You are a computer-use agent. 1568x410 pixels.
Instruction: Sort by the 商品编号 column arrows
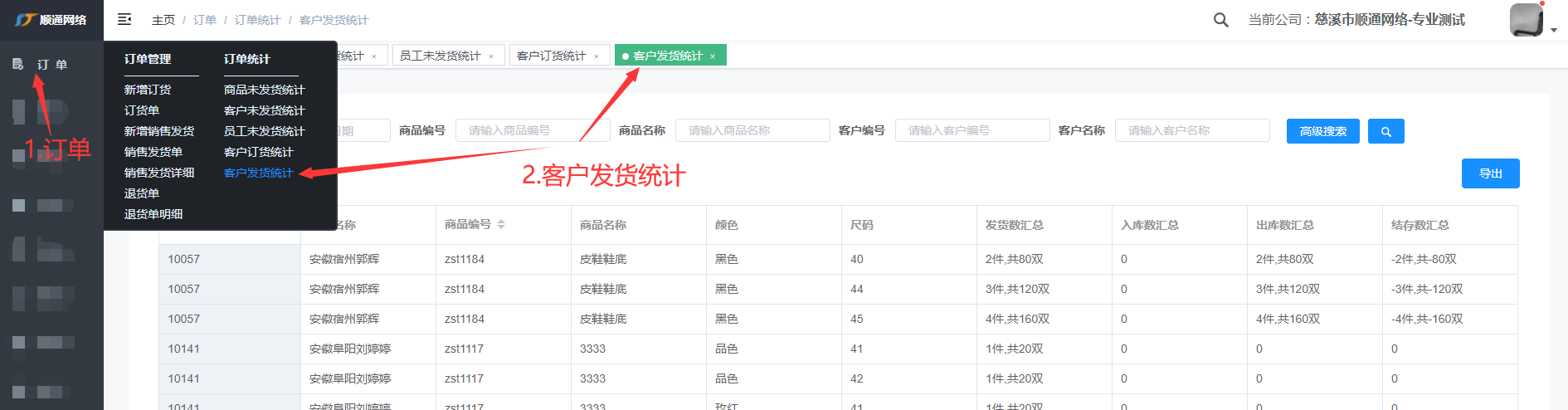pyautogui.click(x=501, y=225)
